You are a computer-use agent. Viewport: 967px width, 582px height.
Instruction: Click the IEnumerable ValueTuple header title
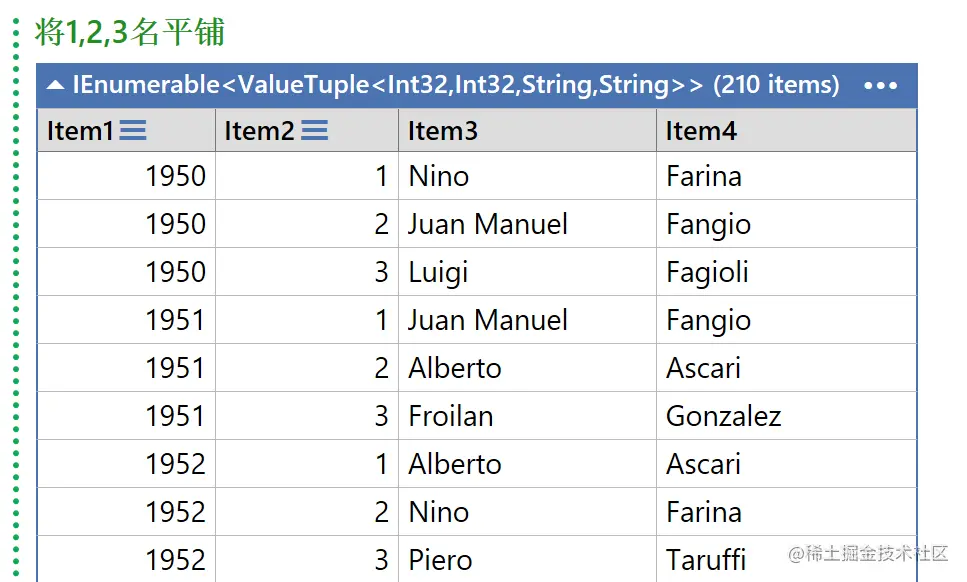[x=387, y=84]
